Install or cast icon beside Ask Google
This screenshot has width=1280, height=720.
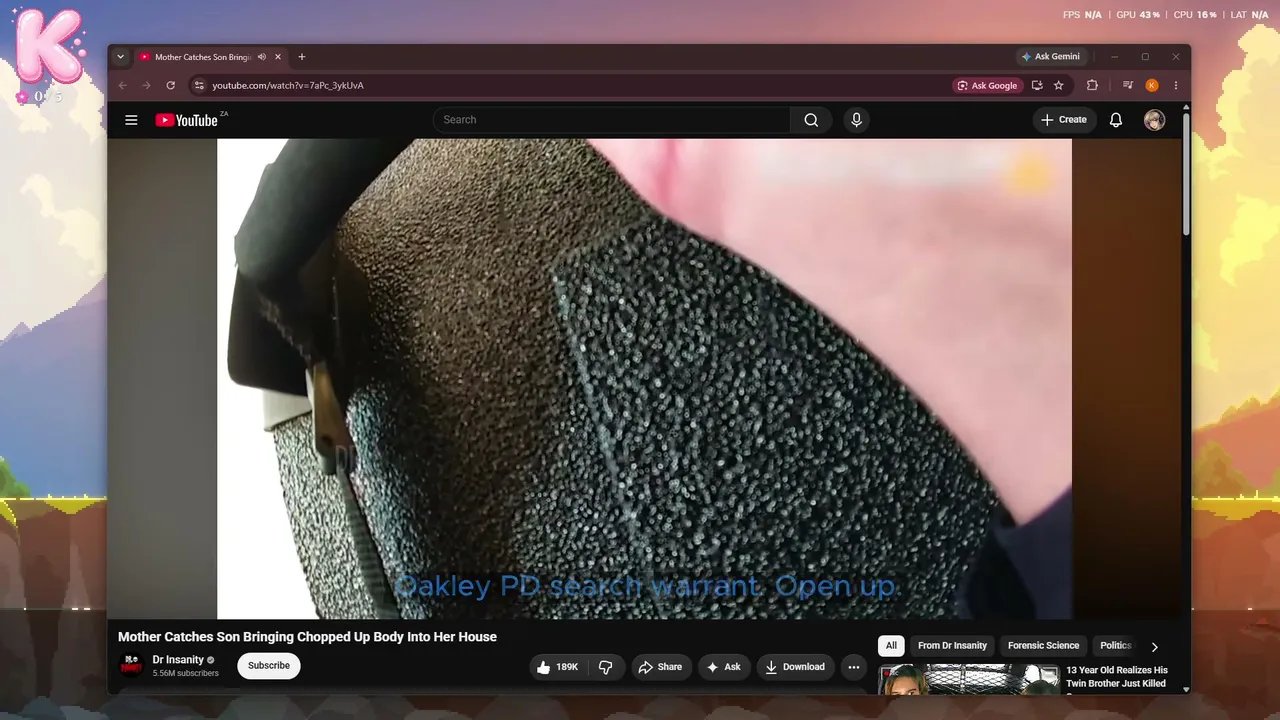(1037, 86)
